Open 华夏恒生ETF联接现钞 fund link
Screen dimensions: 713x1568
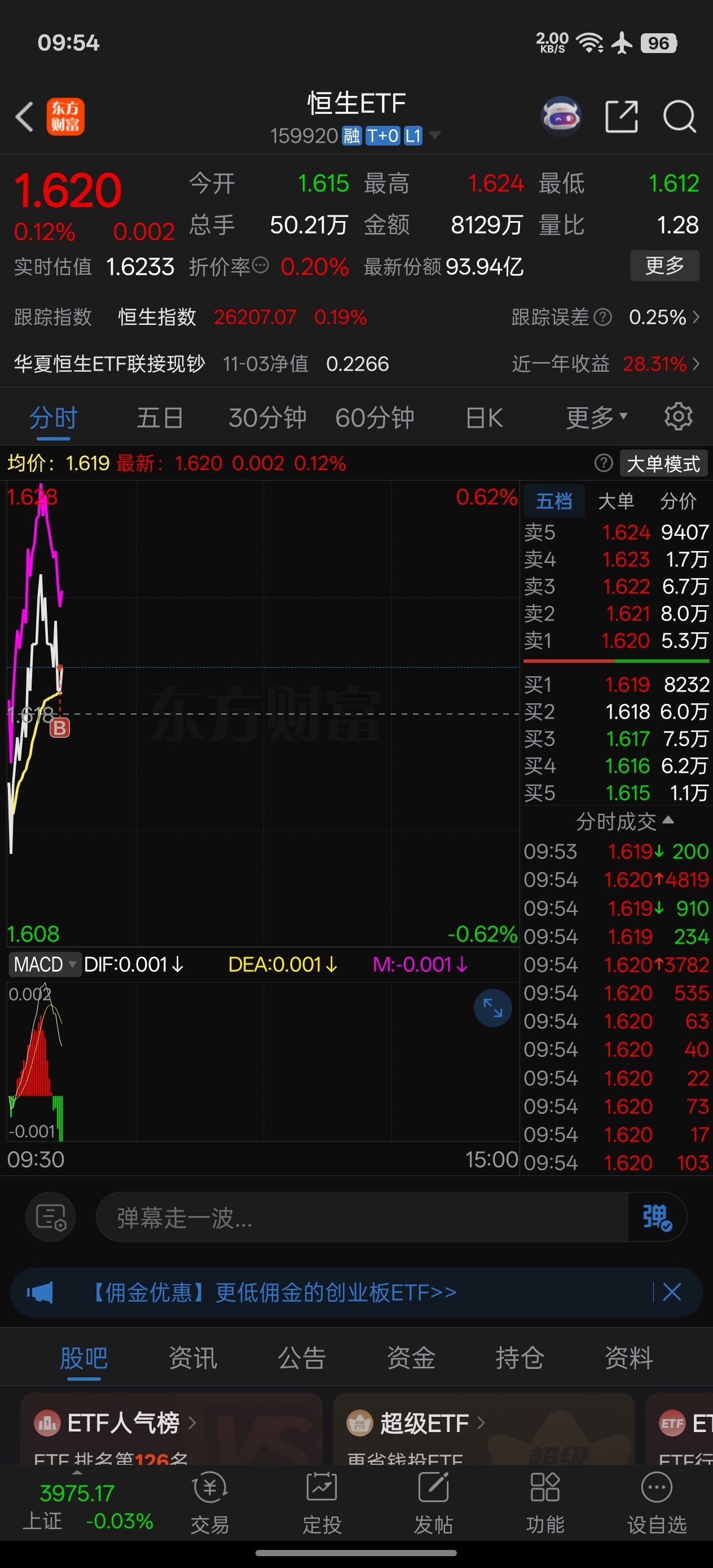click(109, 364)
